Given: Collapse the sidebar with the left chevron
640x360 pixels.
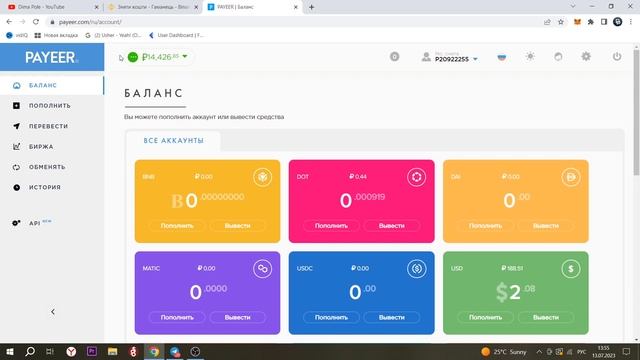Looking at the screenshot, I should point(53,312).
